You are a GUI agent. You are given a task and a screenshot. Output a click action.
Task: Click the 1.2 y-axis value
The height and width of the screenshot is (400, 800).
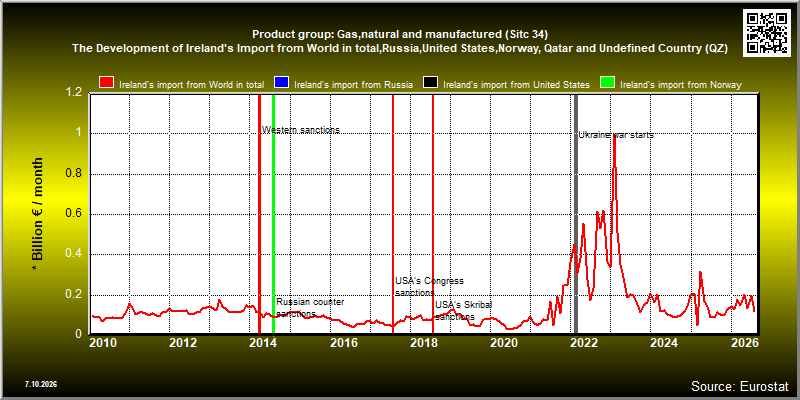(74, 93)
